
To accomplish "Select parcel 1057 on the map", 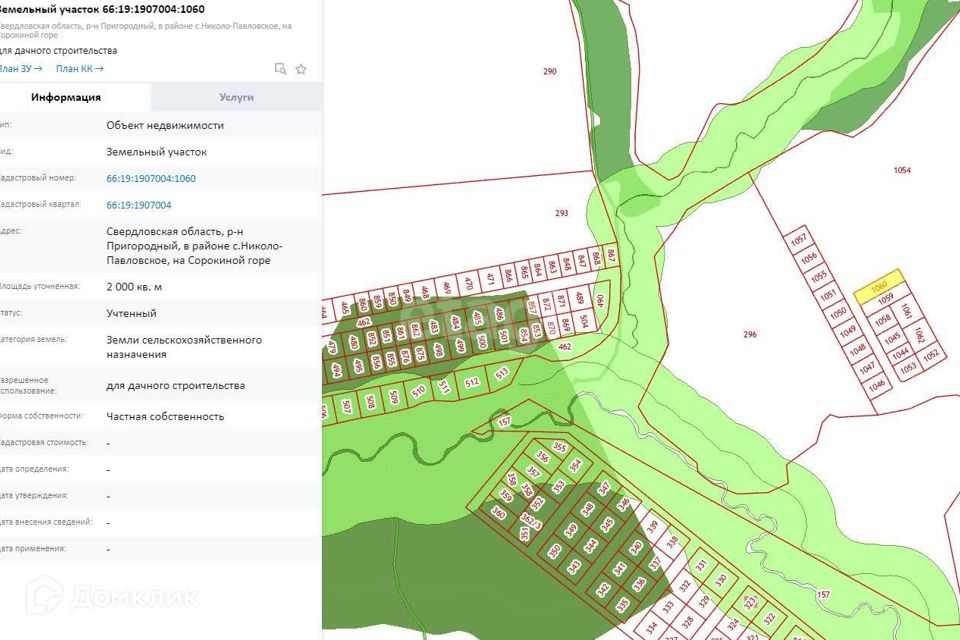I will click(798, 240).
